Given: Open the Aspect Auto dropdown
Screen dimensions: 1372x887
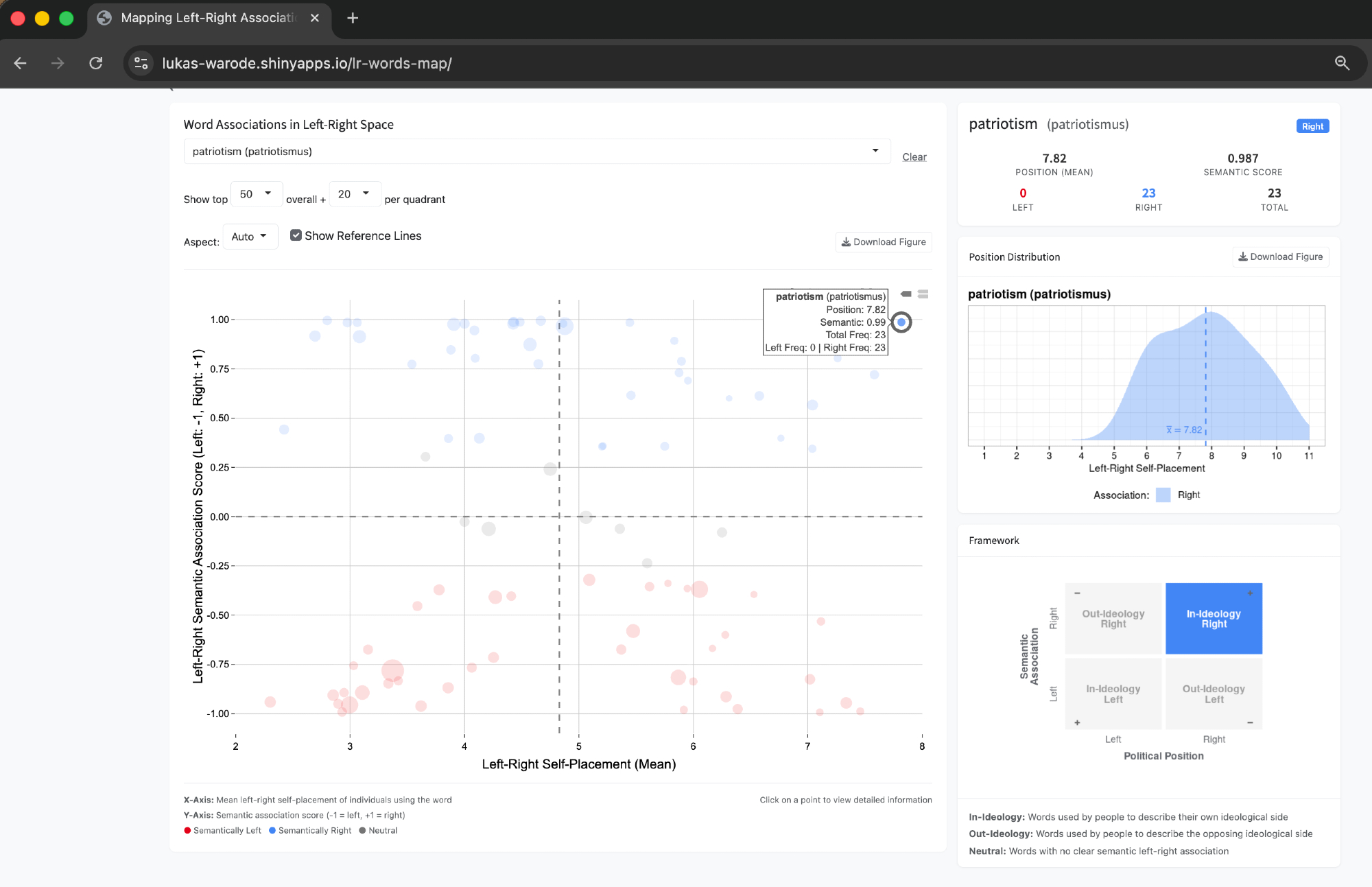Looking at the screenshot, I should click(250, 237).
